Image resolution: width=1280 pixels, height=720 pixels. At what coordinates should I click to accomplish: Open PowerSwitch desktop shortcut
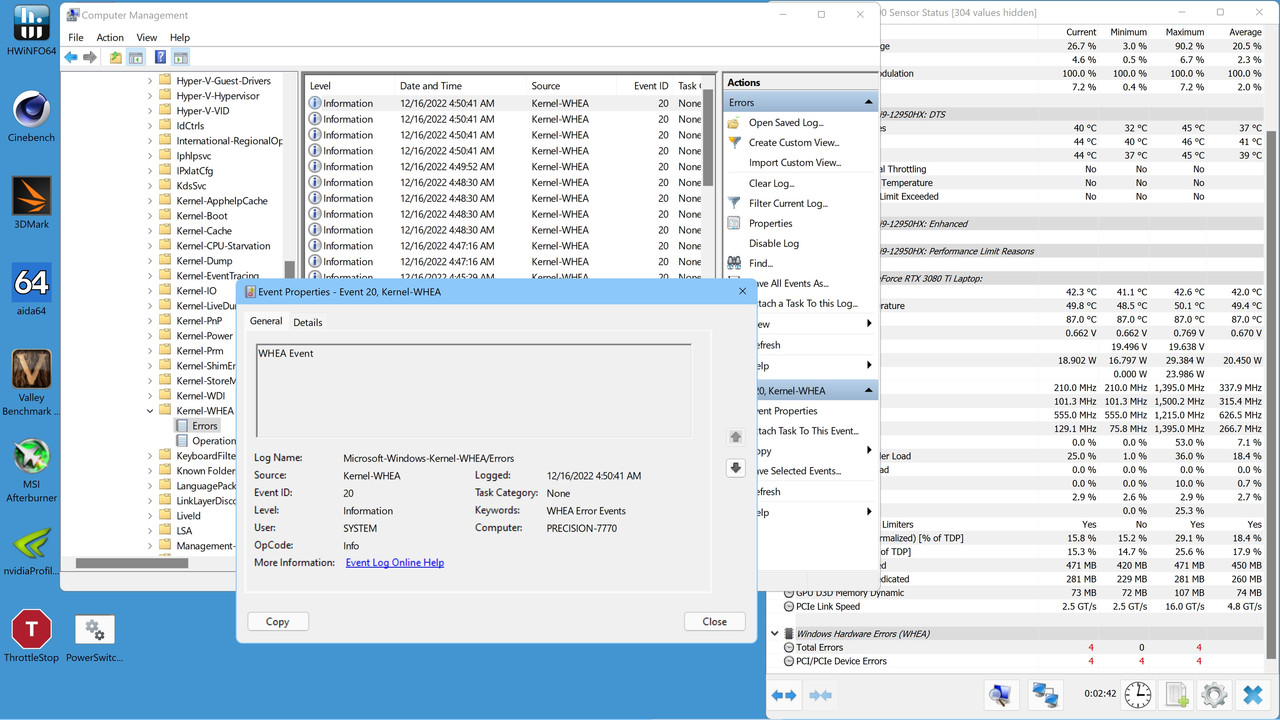94,638
